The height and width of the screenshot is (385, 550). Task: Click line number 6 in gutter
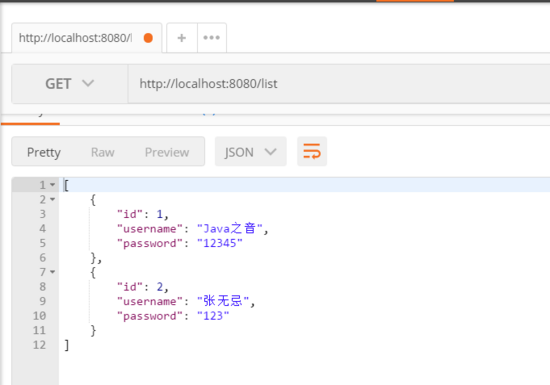[x=42, y=258]
